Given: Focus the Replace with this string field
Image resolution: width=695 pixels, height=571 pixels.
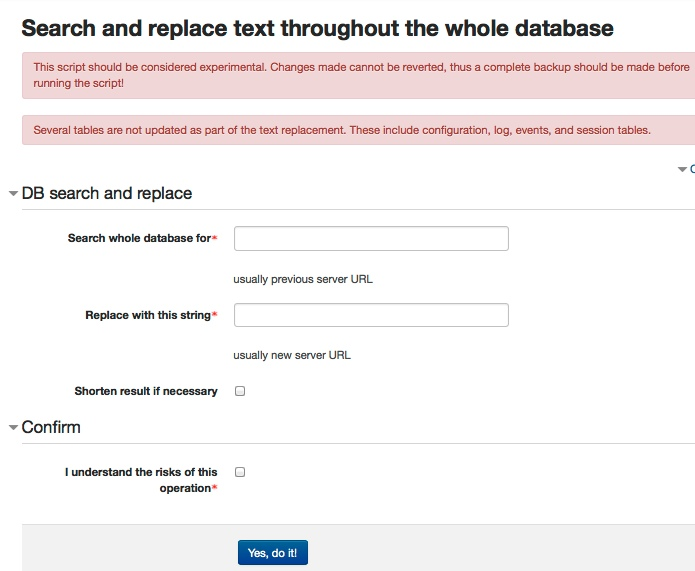Looking at the screenshot, I should pos(371,315).
